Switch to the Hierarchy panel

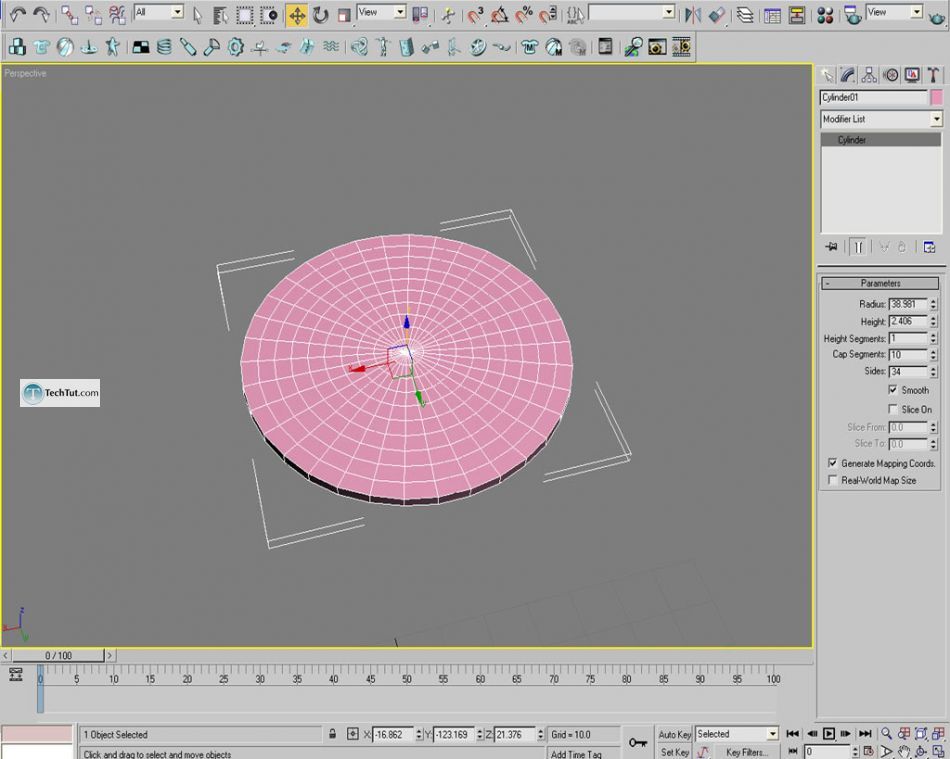point(869,75)
